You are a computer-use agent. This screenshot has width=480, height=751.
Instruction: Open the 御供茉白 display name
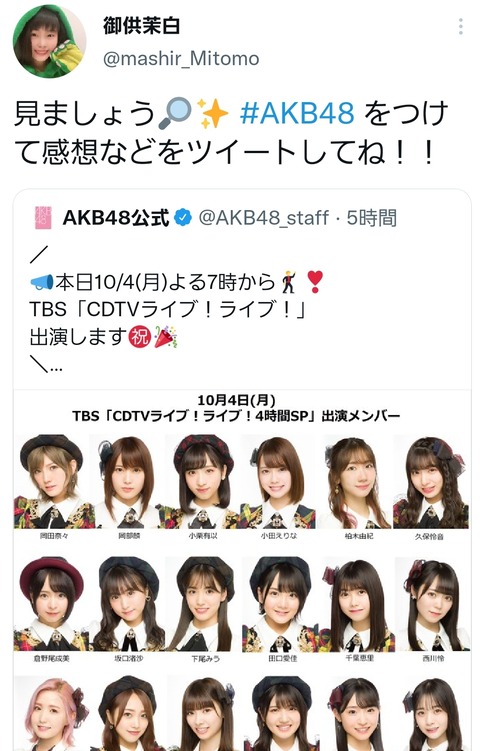(141, 25)
